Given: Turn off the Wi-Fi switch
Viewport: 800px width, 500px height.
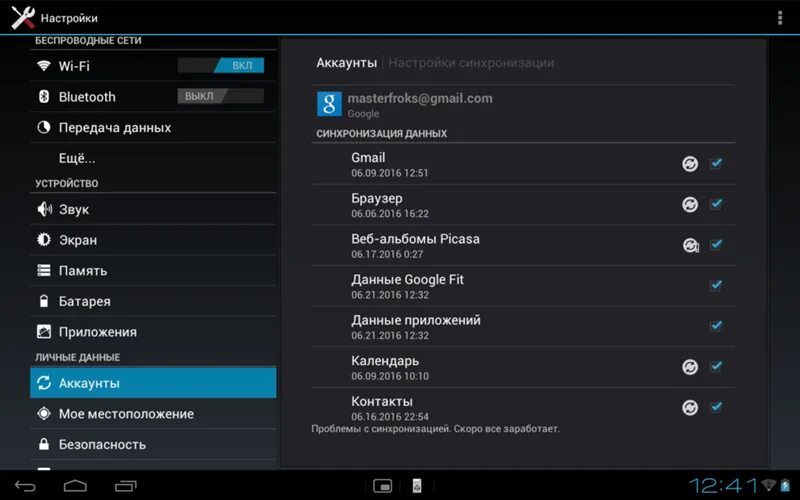Looking at the screenshot, I should (x=221, y=65).
